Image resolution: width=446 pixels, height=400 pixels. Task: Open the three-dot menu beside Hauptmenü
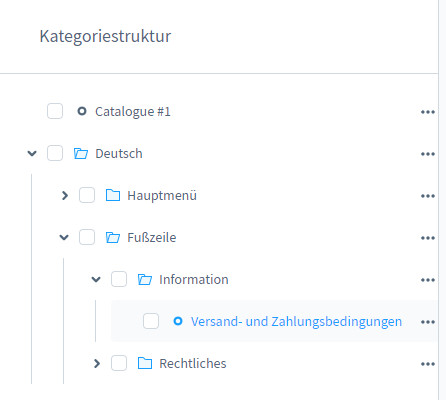[428, 196]
